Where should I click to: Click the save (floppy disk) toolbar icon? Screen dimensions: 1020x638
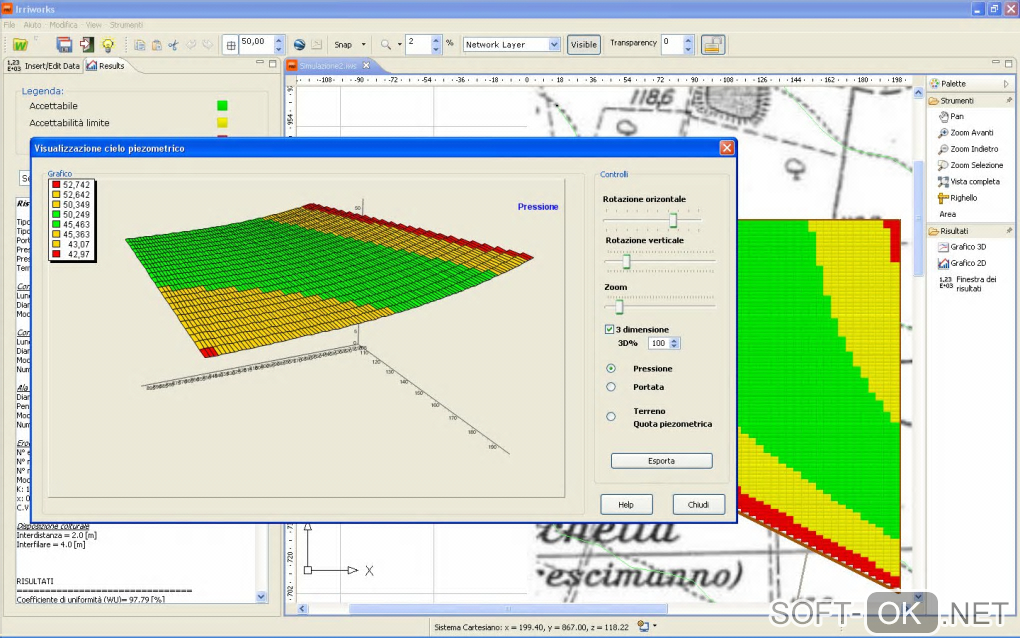(x=64, y=45)
